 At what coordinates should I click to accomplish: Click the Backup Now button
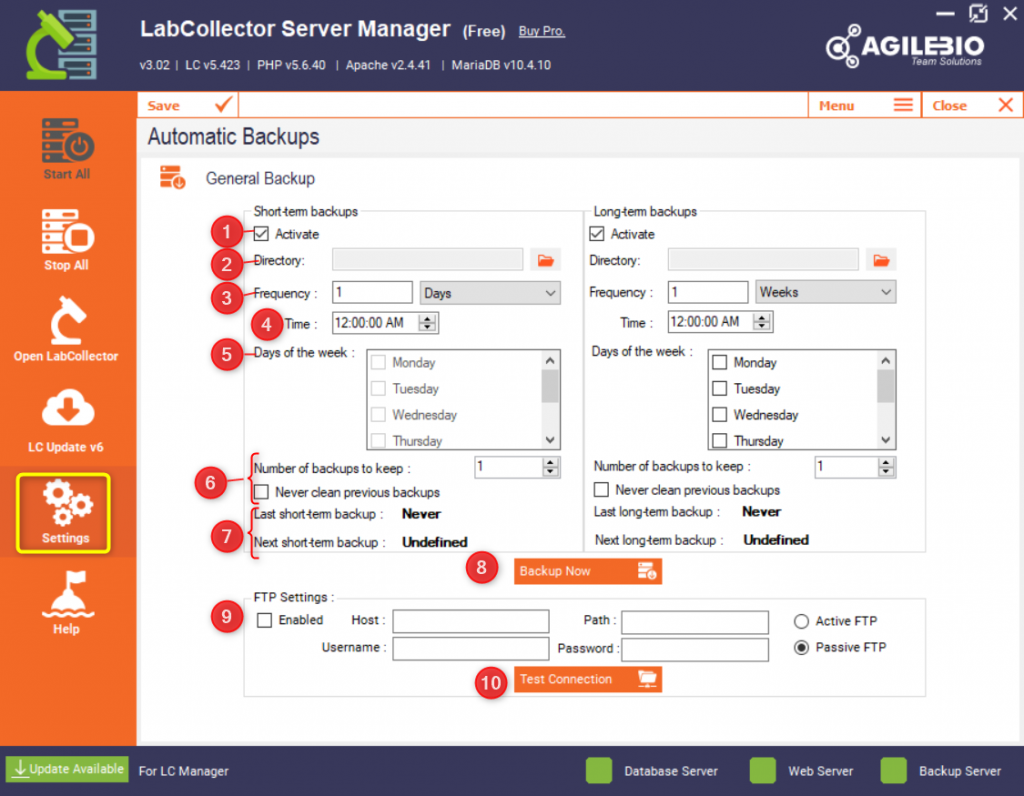point(588,571)
